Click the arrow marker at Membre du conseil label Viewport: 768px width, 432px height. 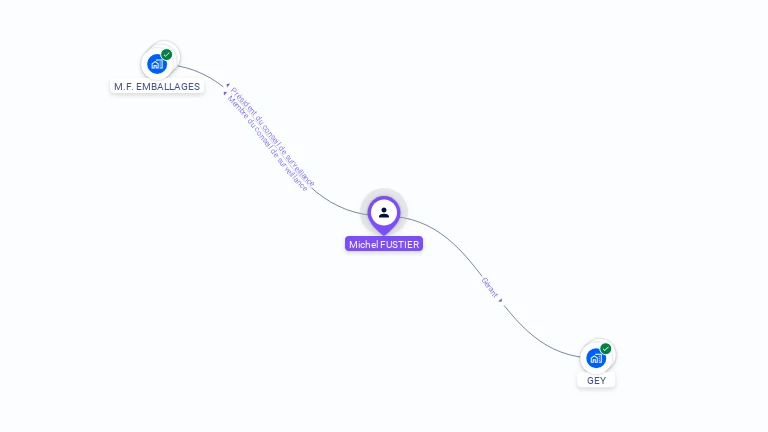[x=225, y=93]
